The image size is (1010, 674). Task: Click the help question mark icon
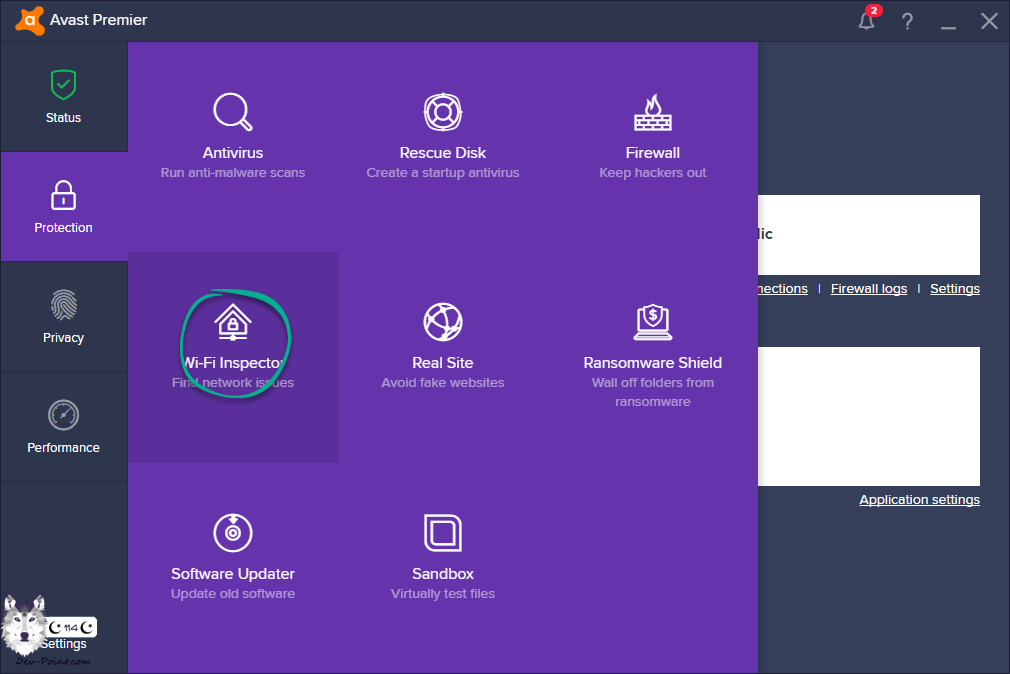(x=908, y=21)
